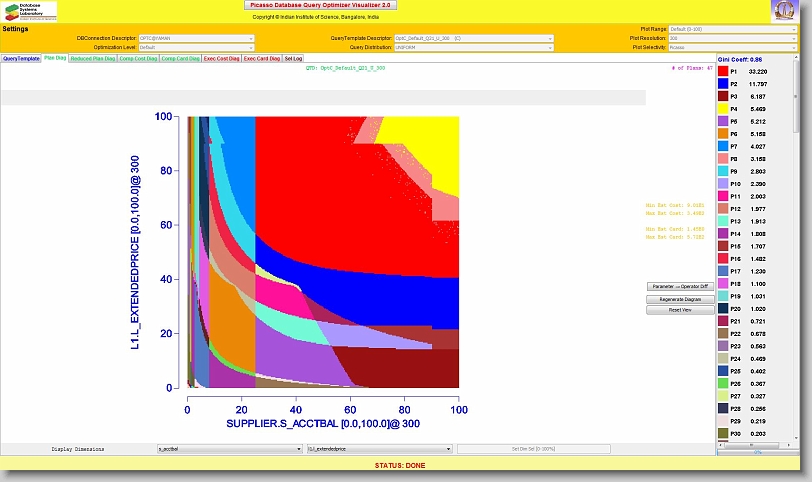This screenshot has width=812, height=482.
Task: Switch to the Reduced Plan Diag tab
Action: pos(93,59)
